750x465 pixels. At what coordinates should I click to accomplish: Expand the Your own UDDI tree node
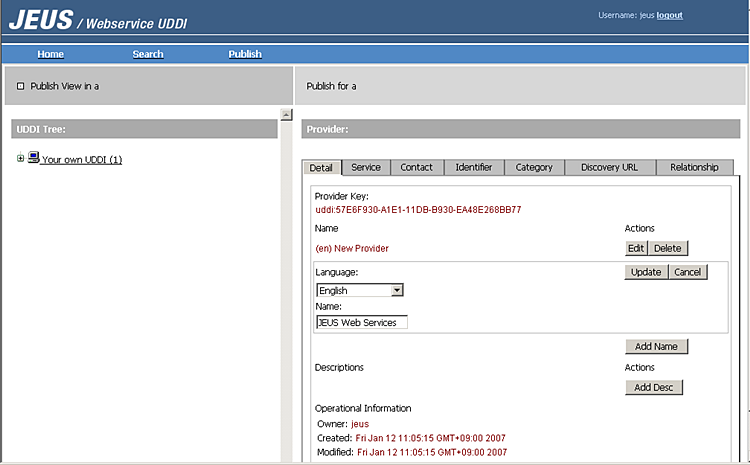click(x=20, y=158)
